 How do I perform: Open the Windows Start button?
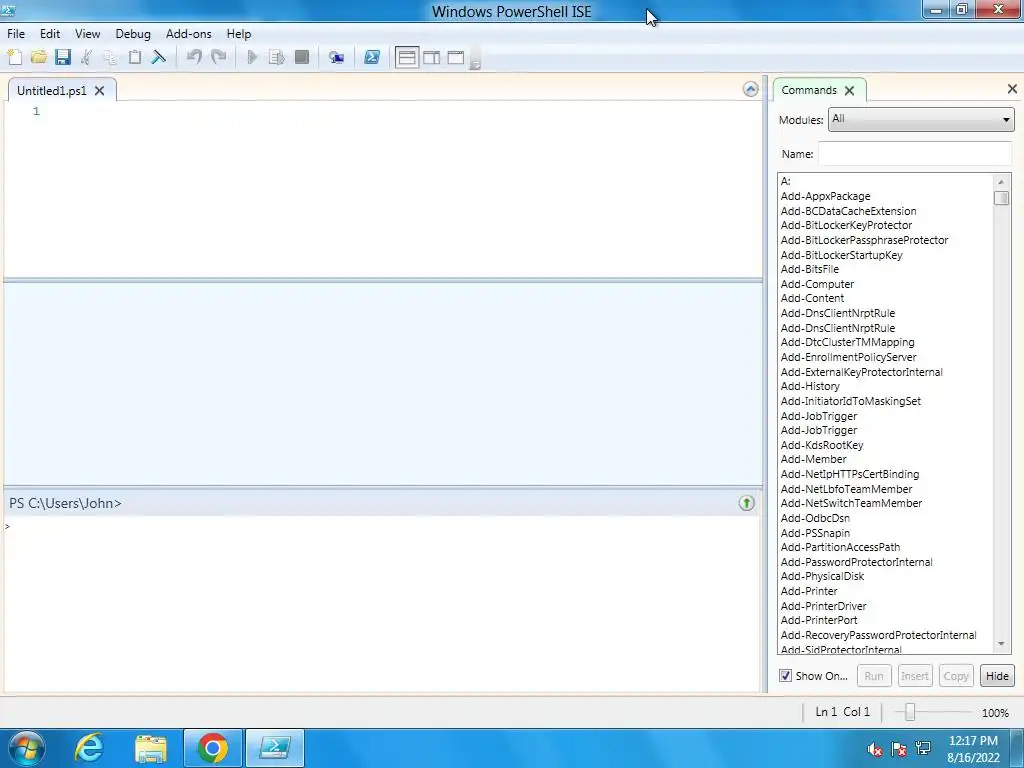27,748
